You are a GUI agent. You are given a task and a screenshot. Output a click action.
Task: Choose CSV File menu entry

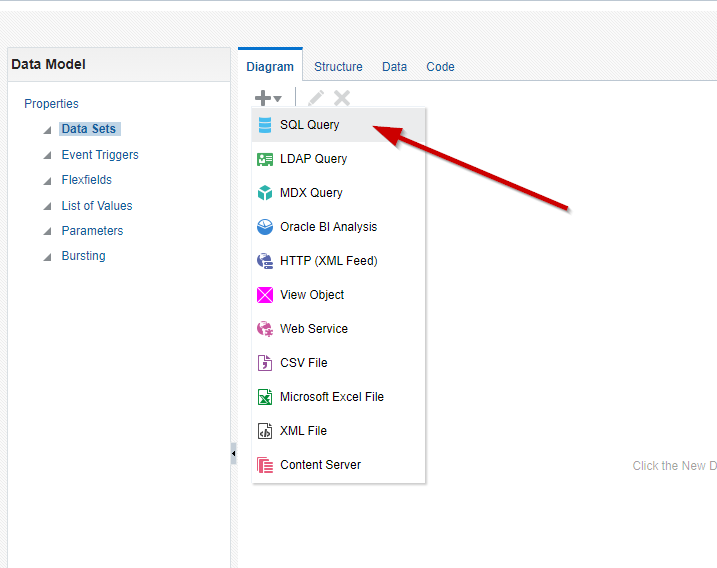[303, 363]
